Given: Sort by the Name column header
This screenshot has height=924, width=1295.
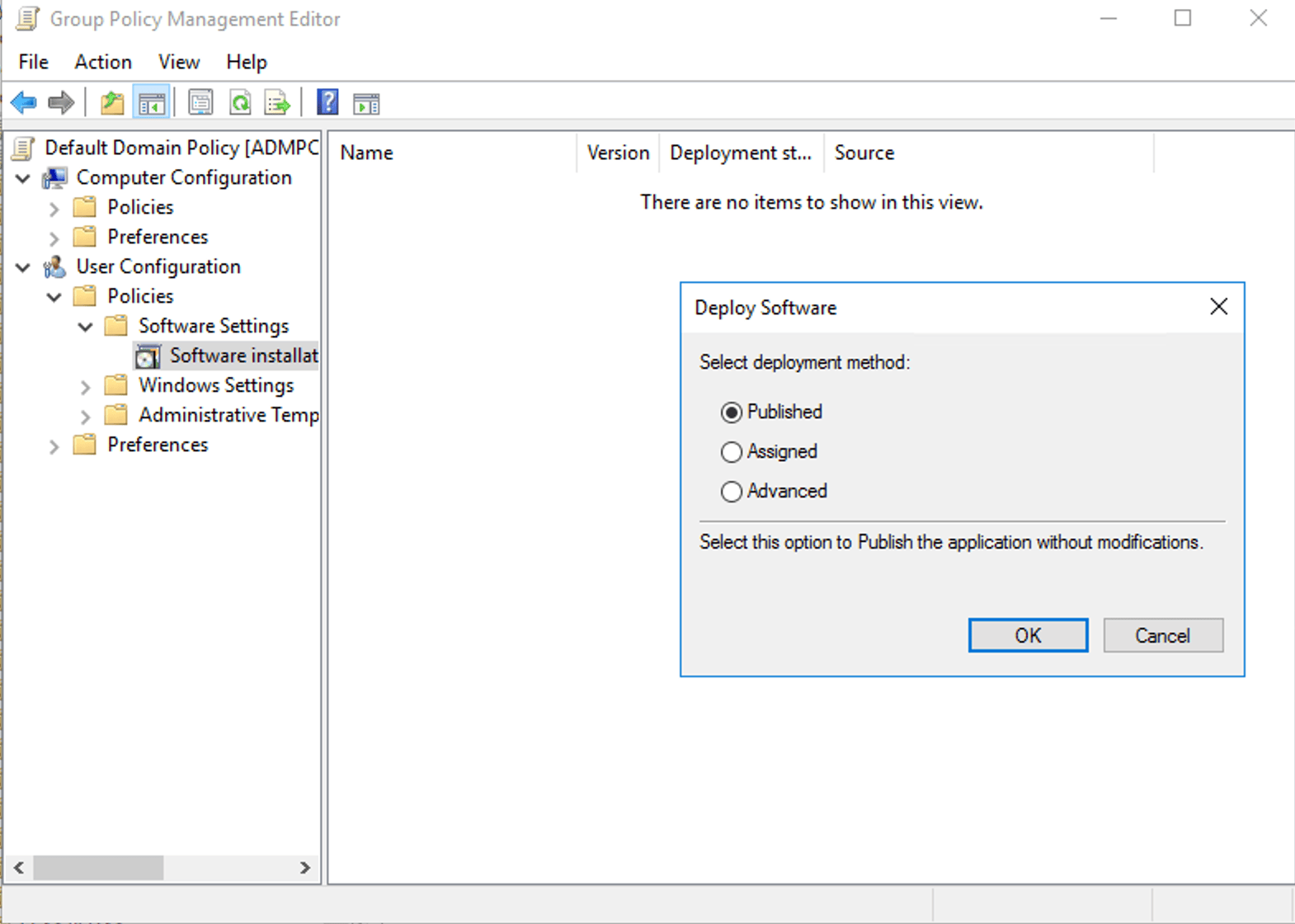Looking at the screenshot, I should 452,153.
